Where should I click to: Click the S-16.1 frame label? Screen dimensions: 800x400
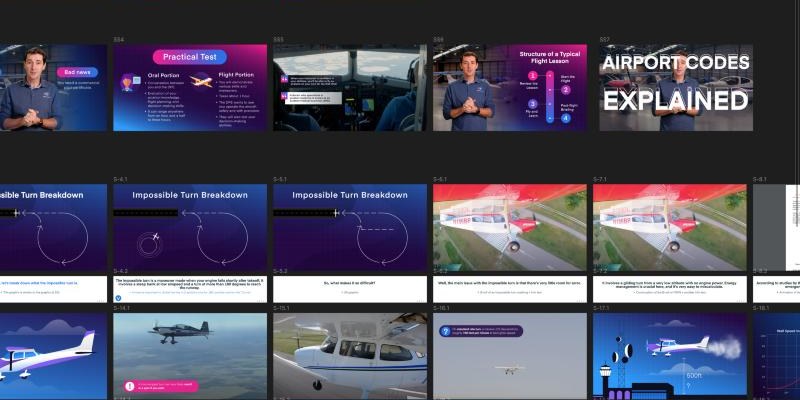click(442, 308)
